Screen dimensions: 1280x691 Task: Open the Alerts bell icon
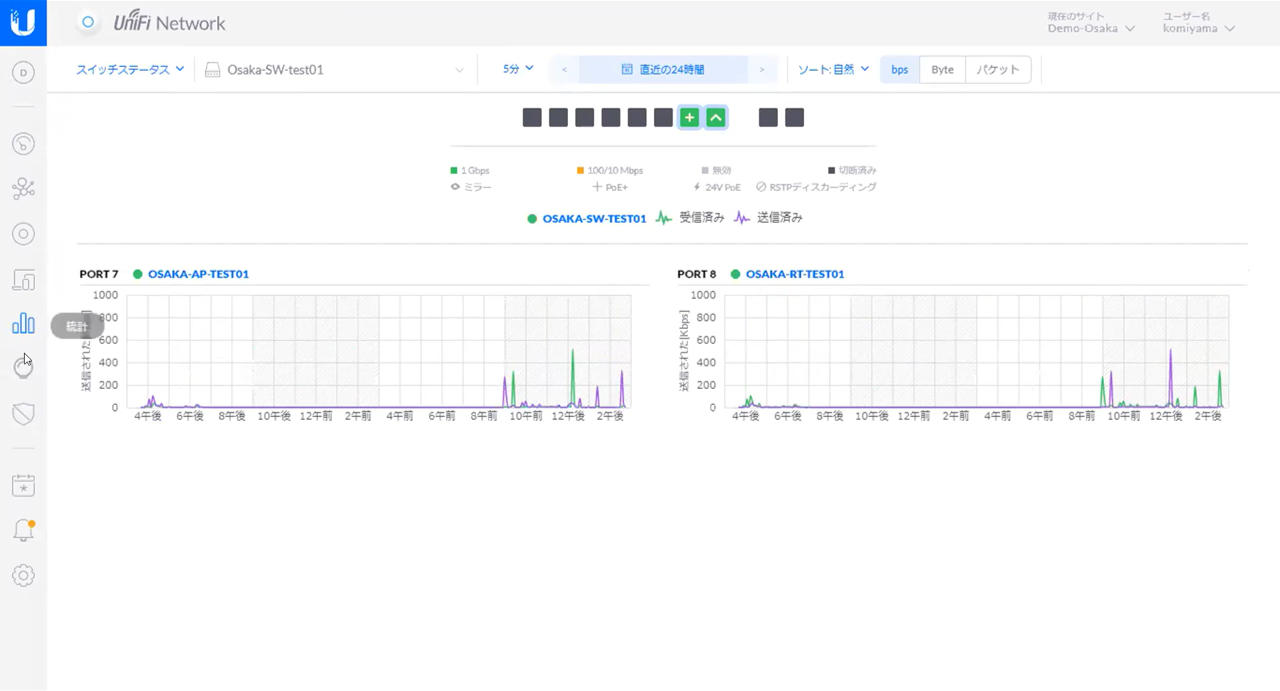[x=23, y=531]
